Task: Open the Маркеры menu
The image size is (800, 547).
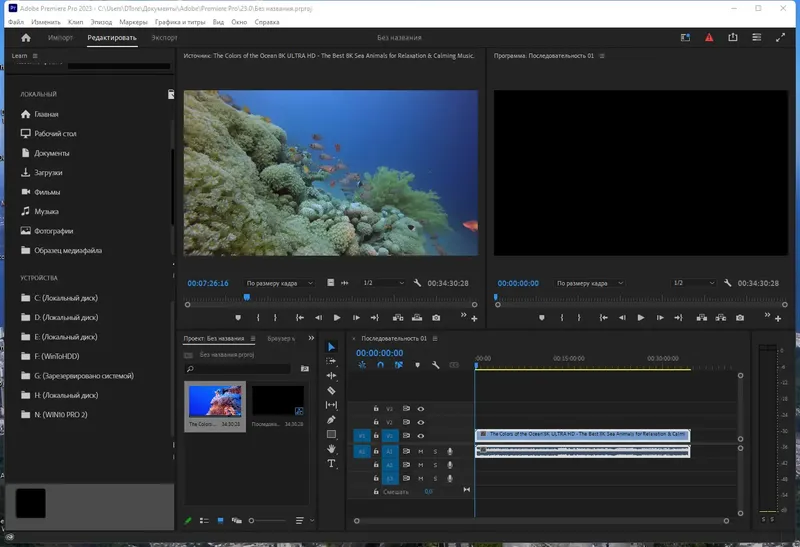Action: 132,21
